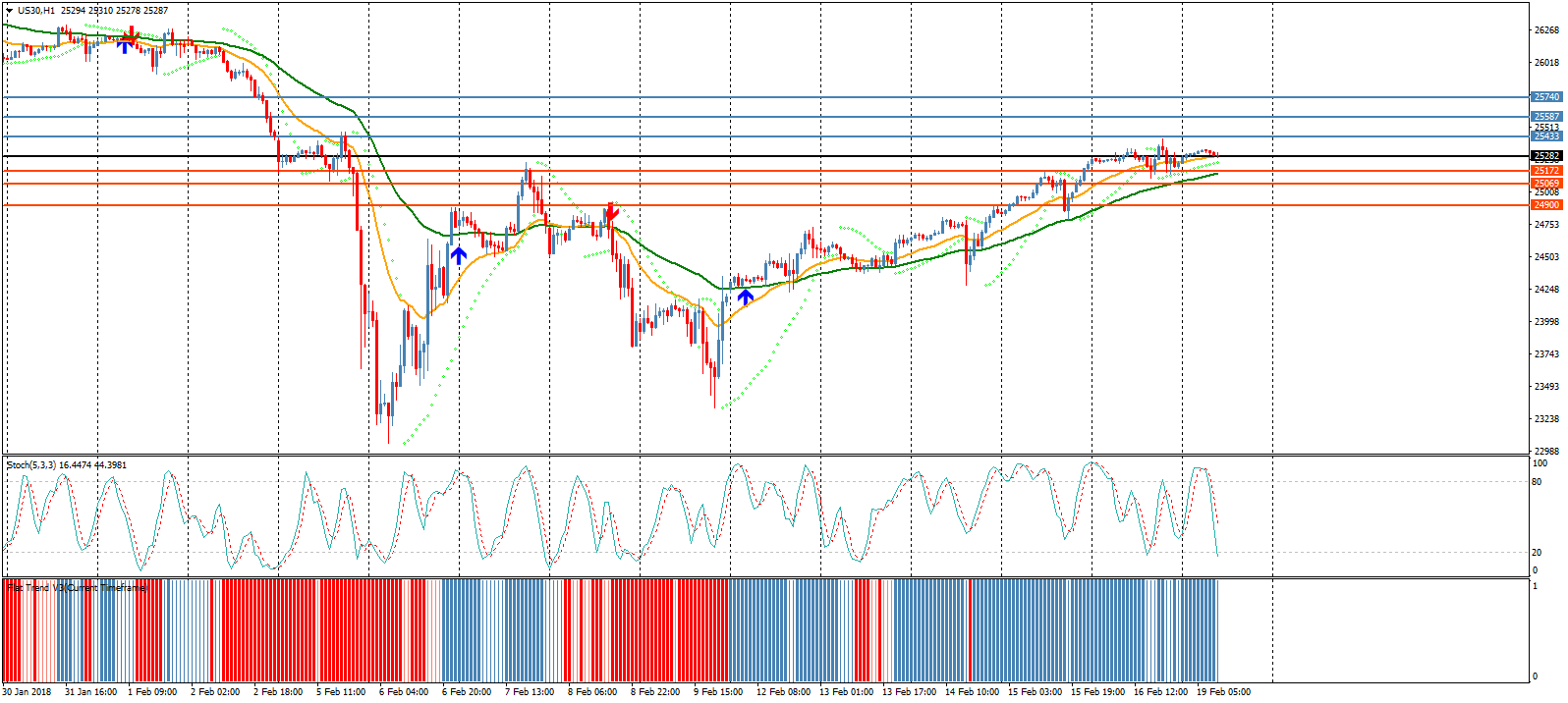The image size is (1568, 703).
Task: Click the 30 Jan 2018 date on time axis
Action: [x=27, y=692]
